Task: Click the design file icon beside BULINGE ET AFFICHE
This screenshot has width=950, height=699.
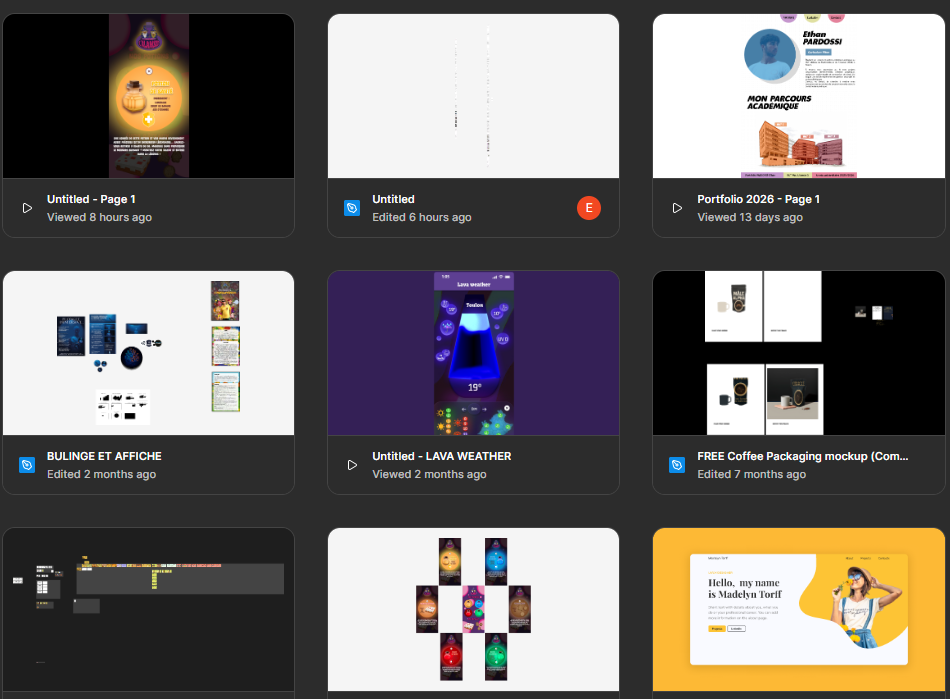Action: [x=27, y=465]
